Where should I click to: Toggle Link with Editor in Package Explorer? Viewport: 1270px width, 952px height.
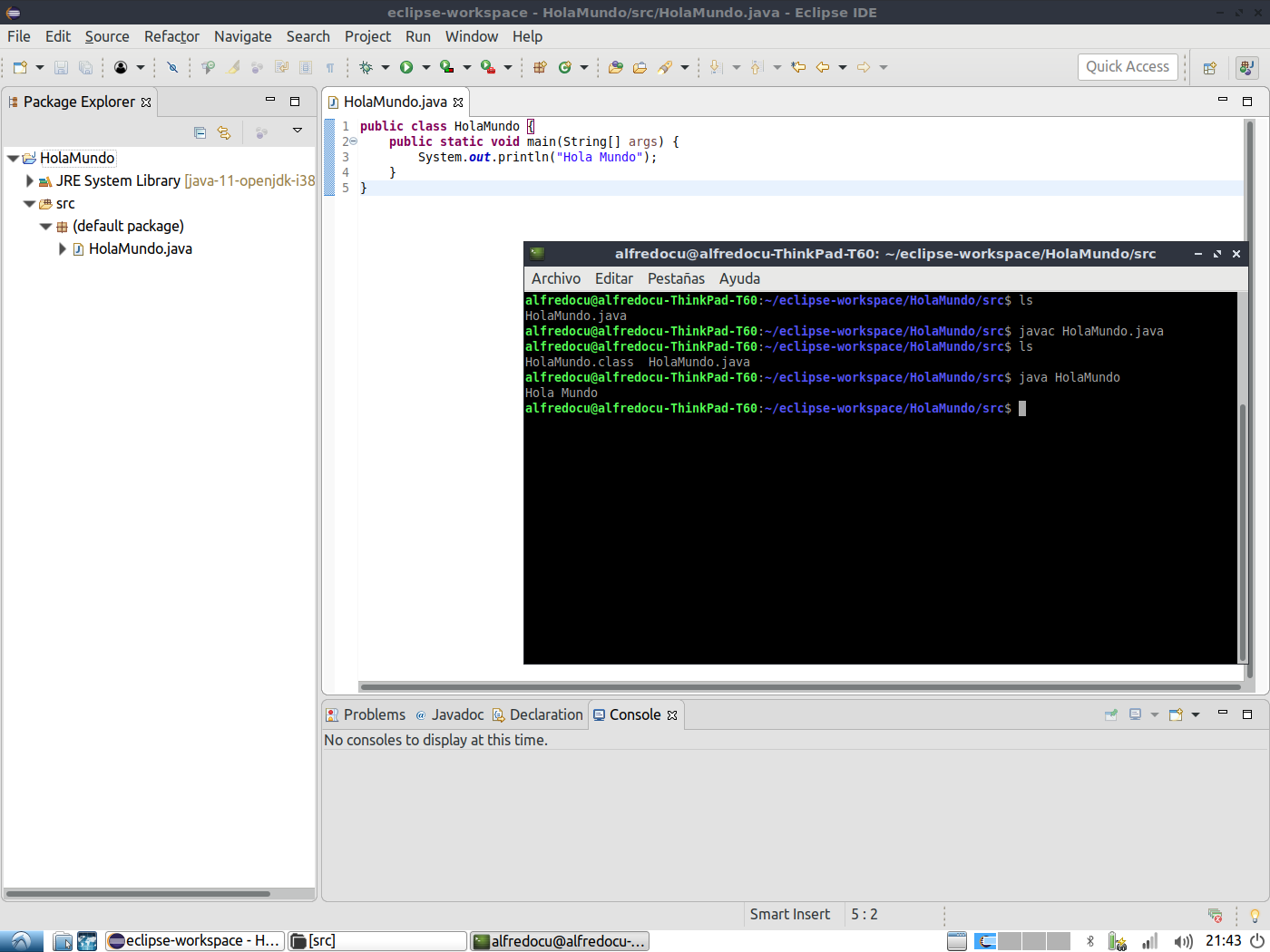(x=224, y=132)
